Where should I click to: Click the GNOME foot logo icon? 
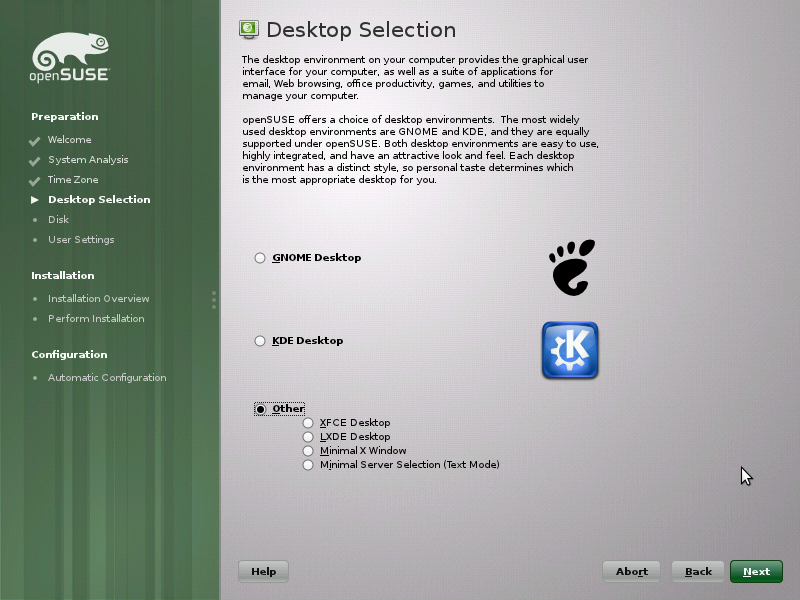tap(570, 267)
